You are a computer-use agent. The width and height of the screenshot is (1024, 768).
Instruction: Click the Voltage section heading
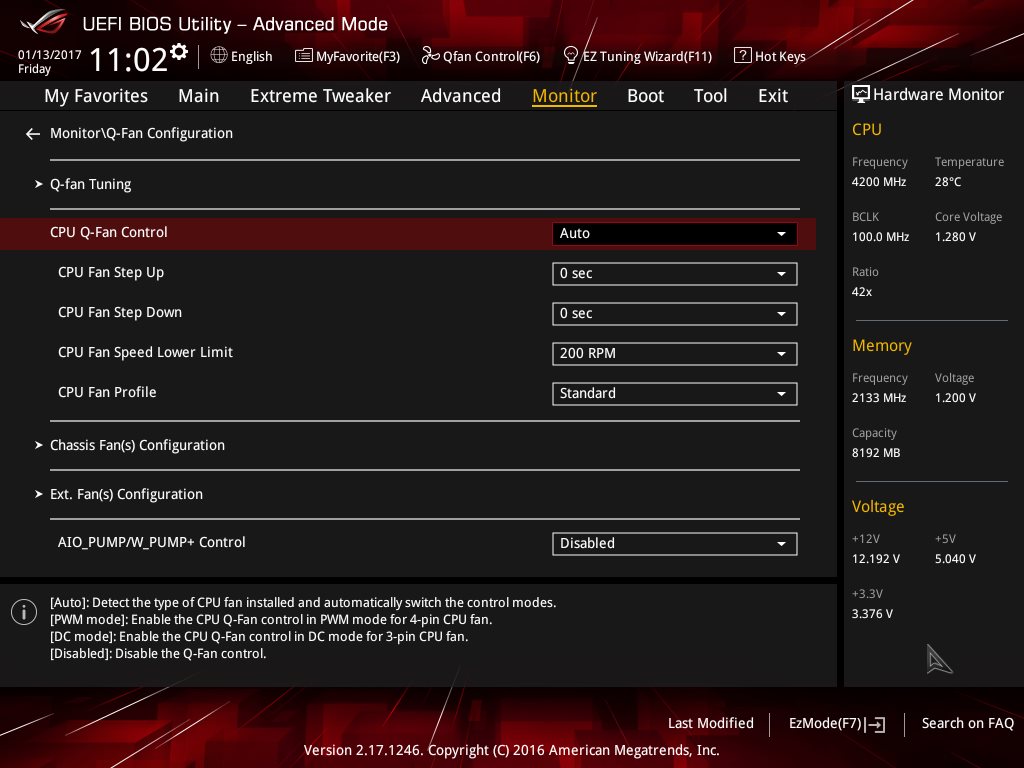coord(878,507)
